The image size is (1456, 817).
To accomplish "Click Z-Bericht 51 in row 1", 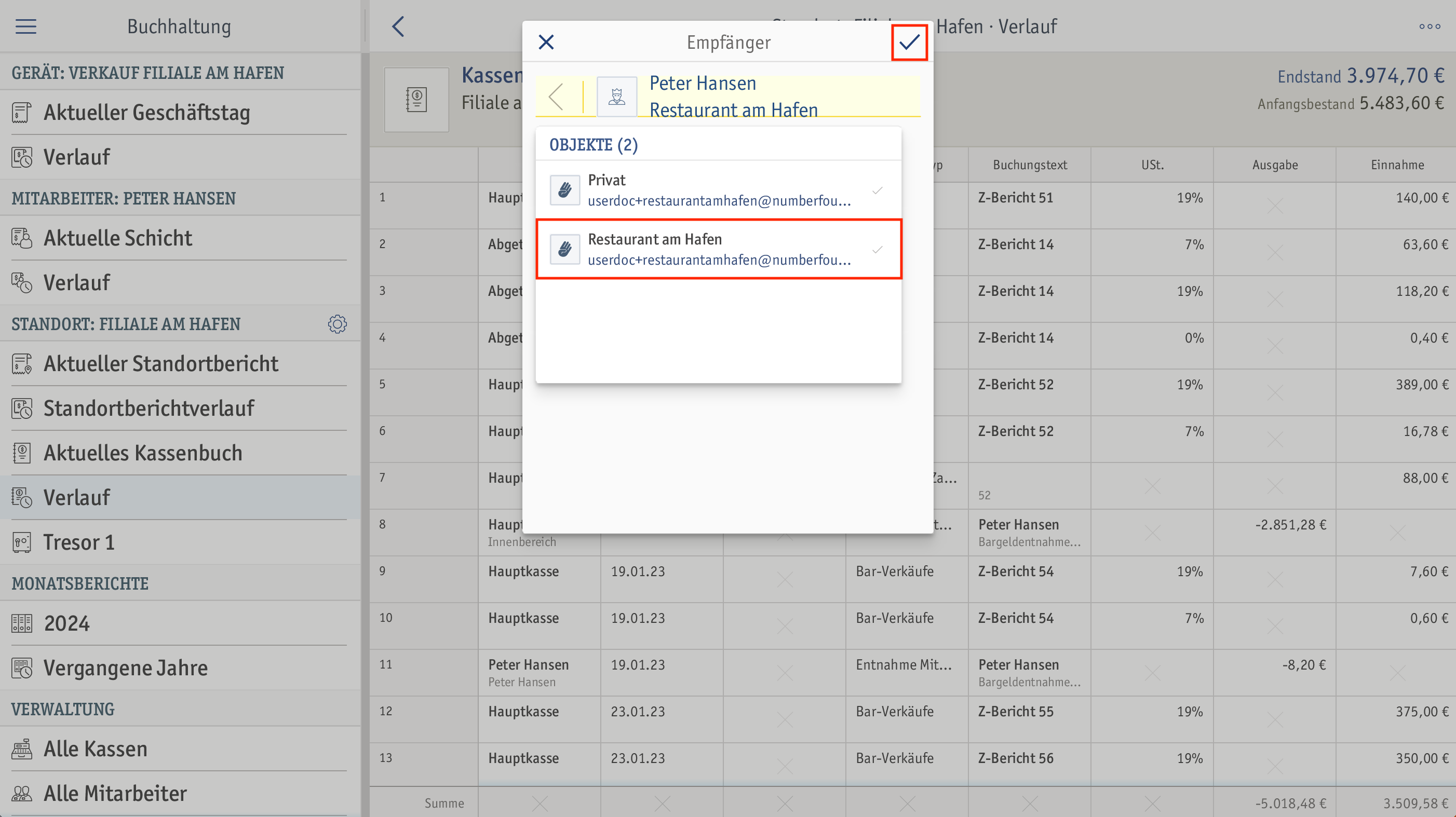I will pyautogui.click(x=1016, y=198).
